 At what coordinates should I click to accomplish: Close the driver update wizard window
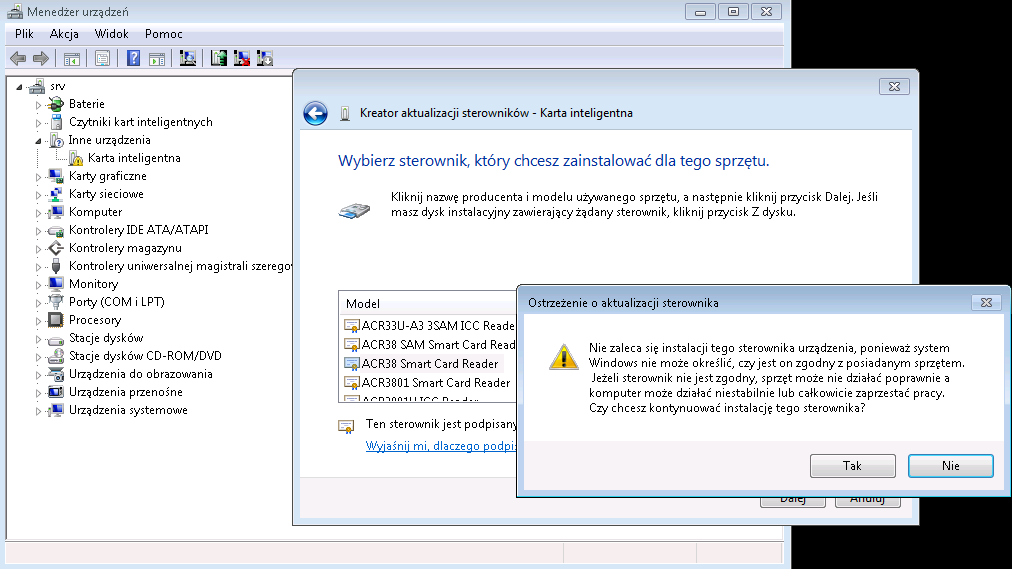[895, 86]
